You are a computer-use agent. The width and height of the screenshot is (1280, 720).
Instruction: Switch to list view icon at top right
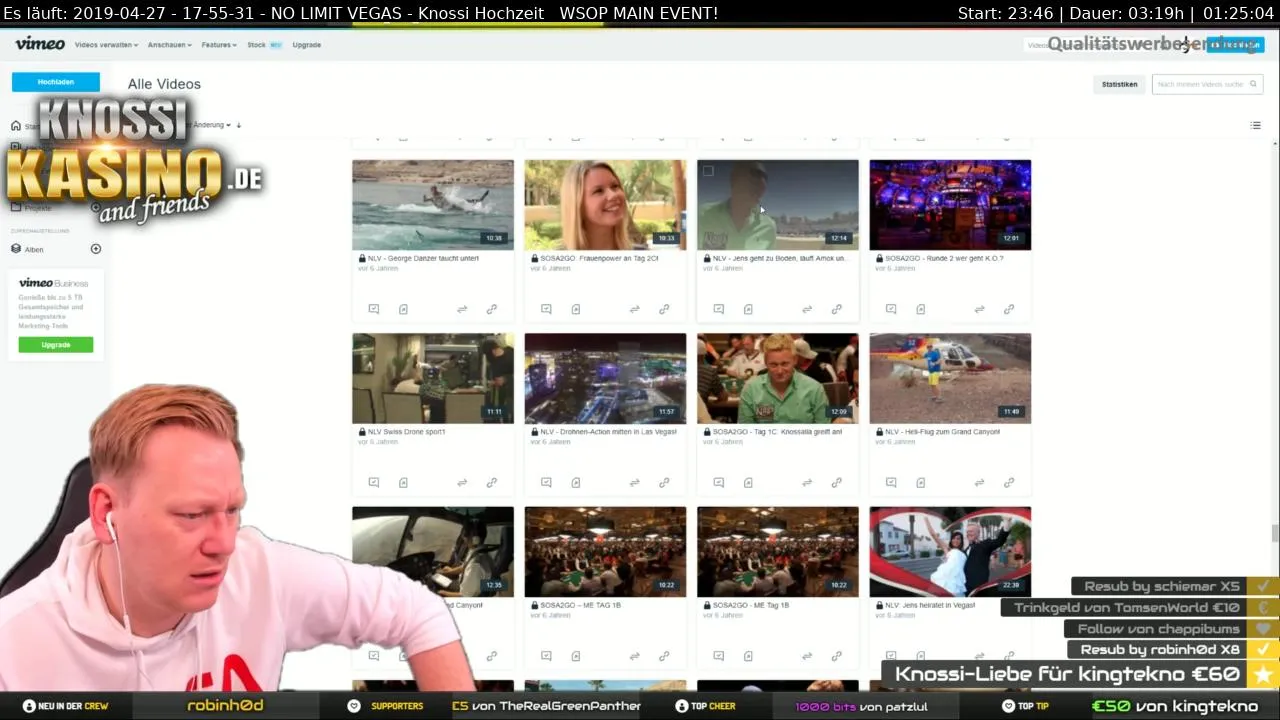coord(1256,125)
